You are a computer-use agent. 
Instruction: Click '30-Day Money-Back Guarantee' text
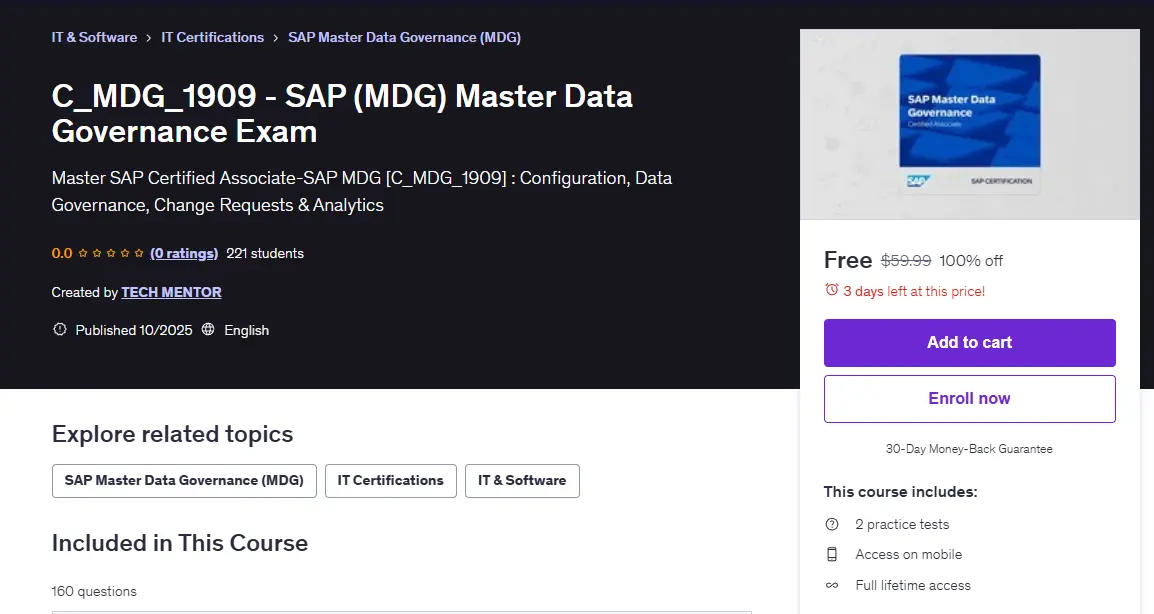point(969,449)
